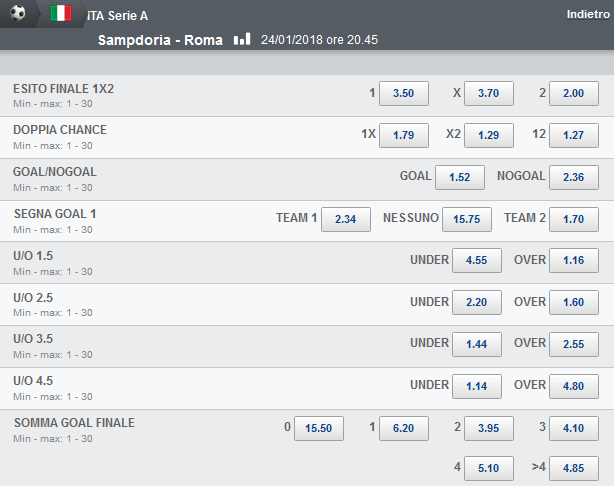
Task: Select U/O 4.5 OVER 4.80
Action: click(x=574, y=386)
